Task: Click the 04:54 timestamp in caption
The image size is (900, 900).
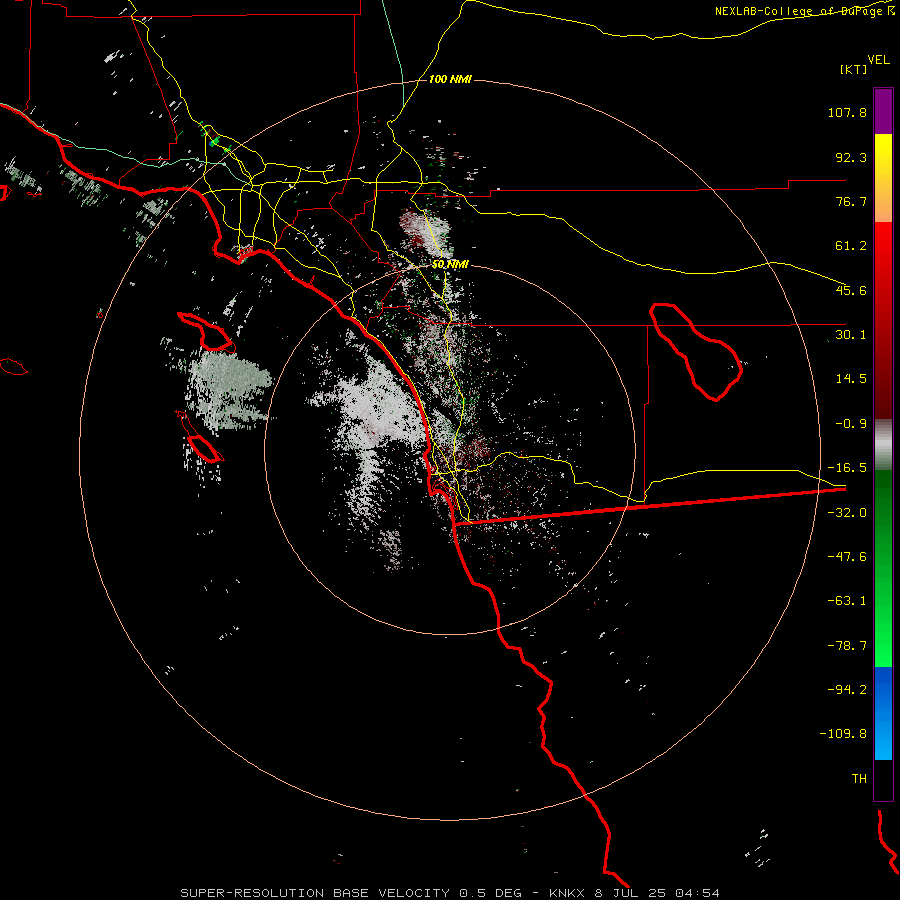Action: [x=697, y=893]
